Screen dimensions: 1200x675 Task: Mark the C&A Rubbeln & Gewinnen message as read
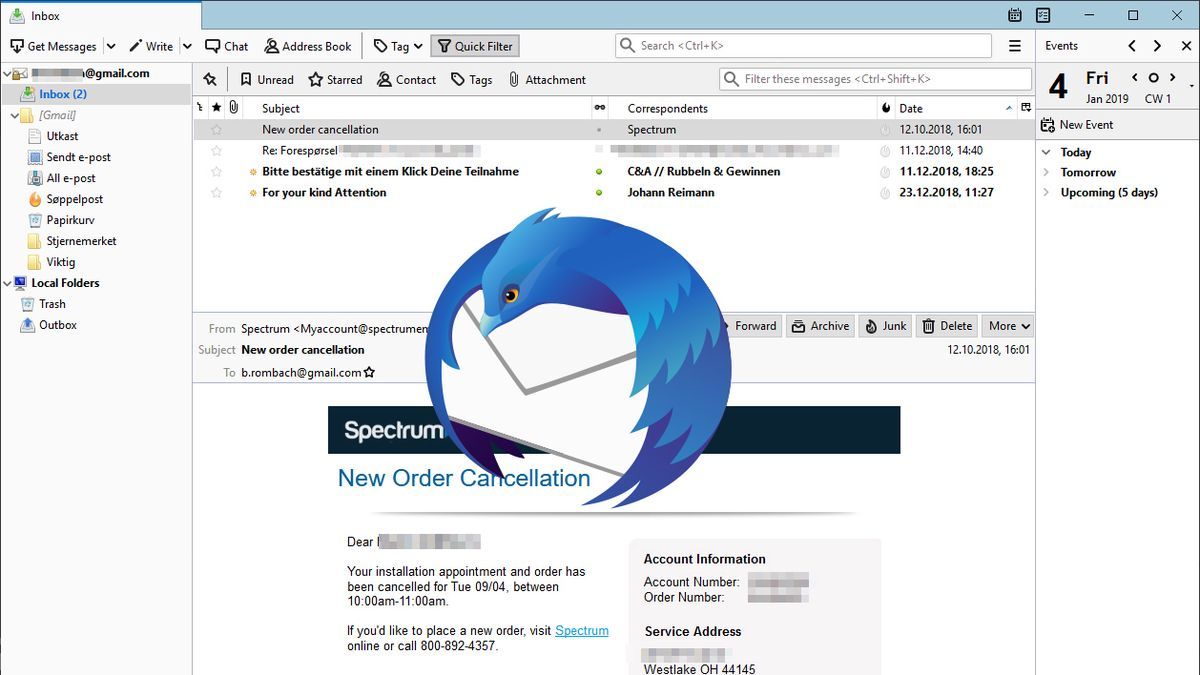click(599, 172)
